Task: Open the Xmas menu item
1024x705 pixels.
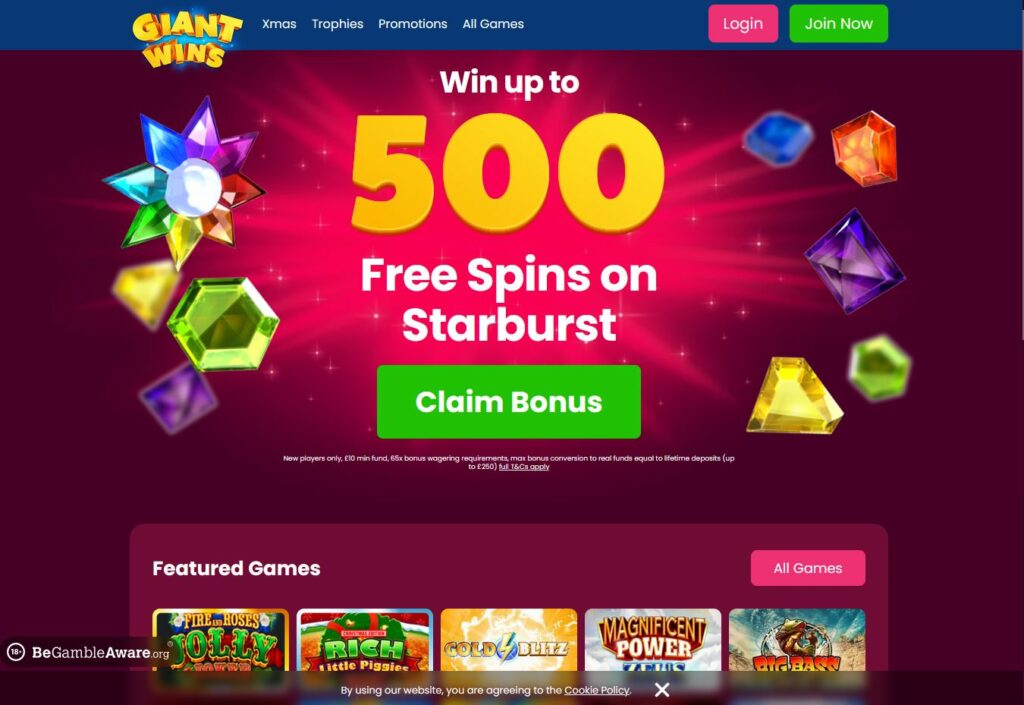Action: click(279, 24)
